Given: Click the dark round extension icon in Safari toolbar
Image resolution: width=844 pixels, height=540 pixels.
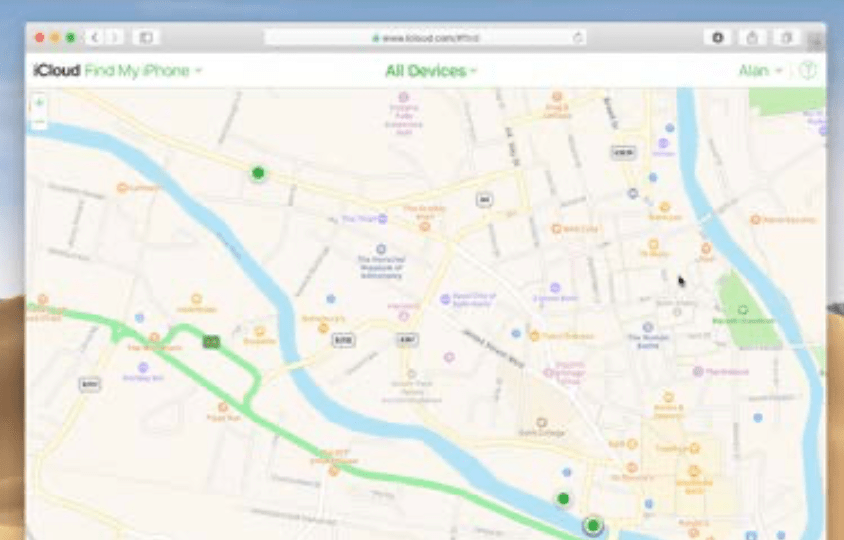Looking at the screenshot, I should pyautogui.click(x=718, y=38).
